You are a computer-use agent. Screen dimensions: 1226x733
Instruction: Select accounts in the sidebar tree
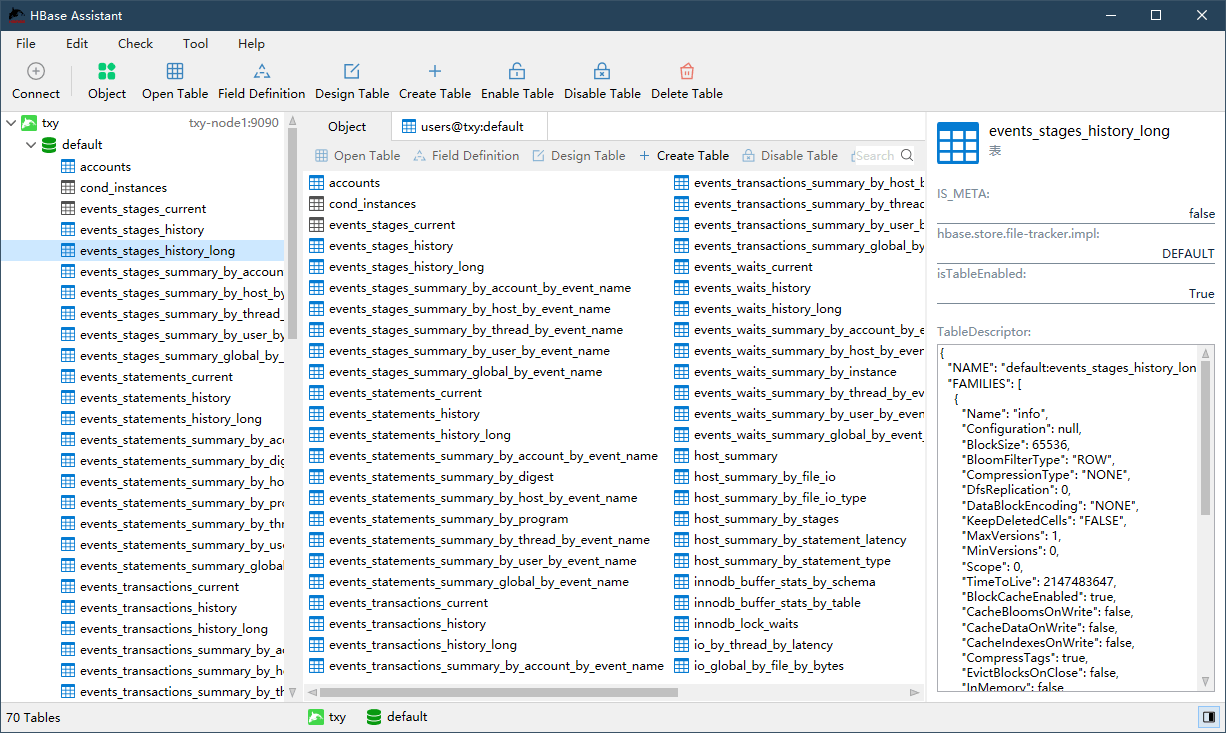[x=105, y=167]
